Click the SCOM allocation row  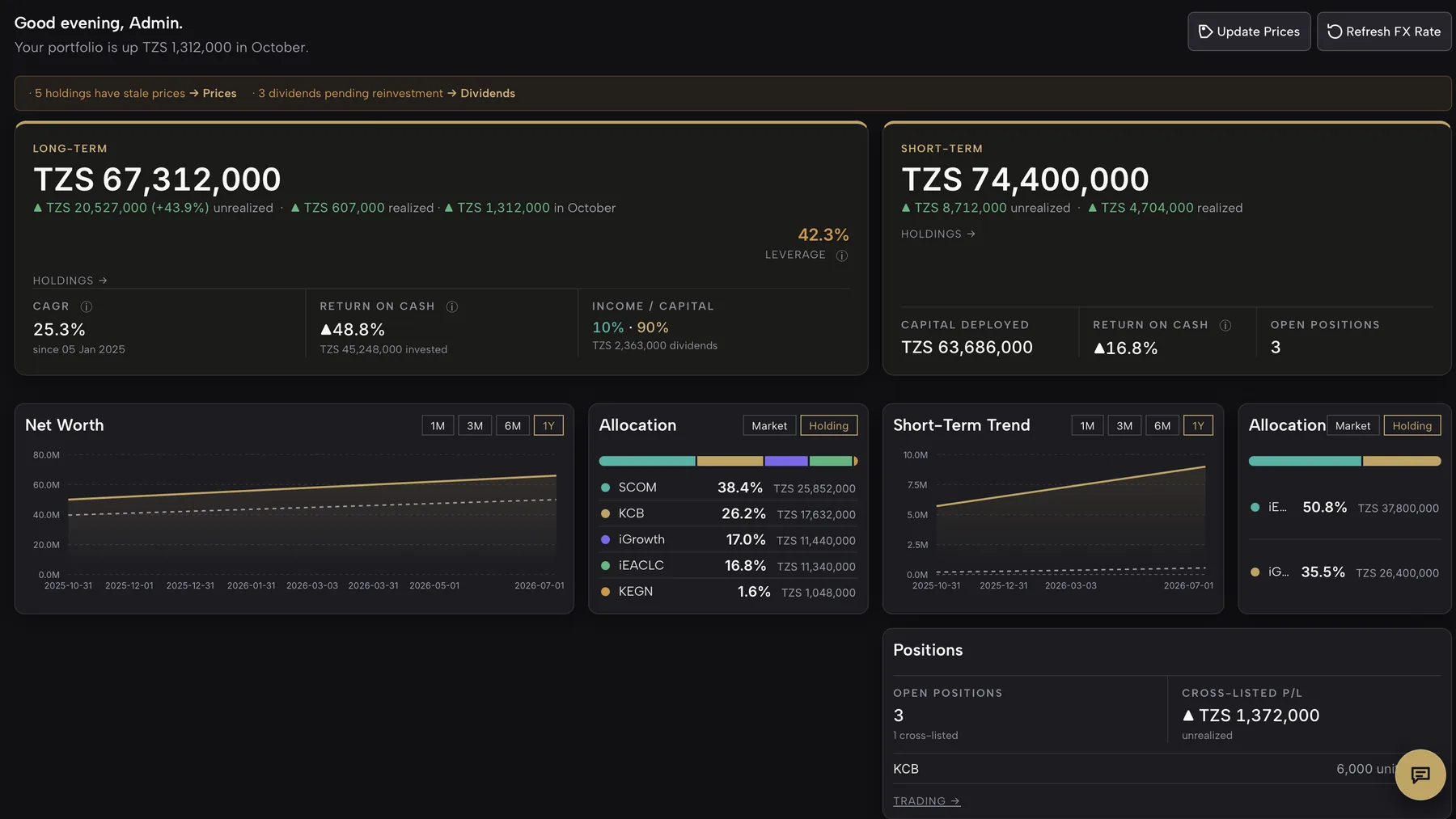(x=728, y=488)
